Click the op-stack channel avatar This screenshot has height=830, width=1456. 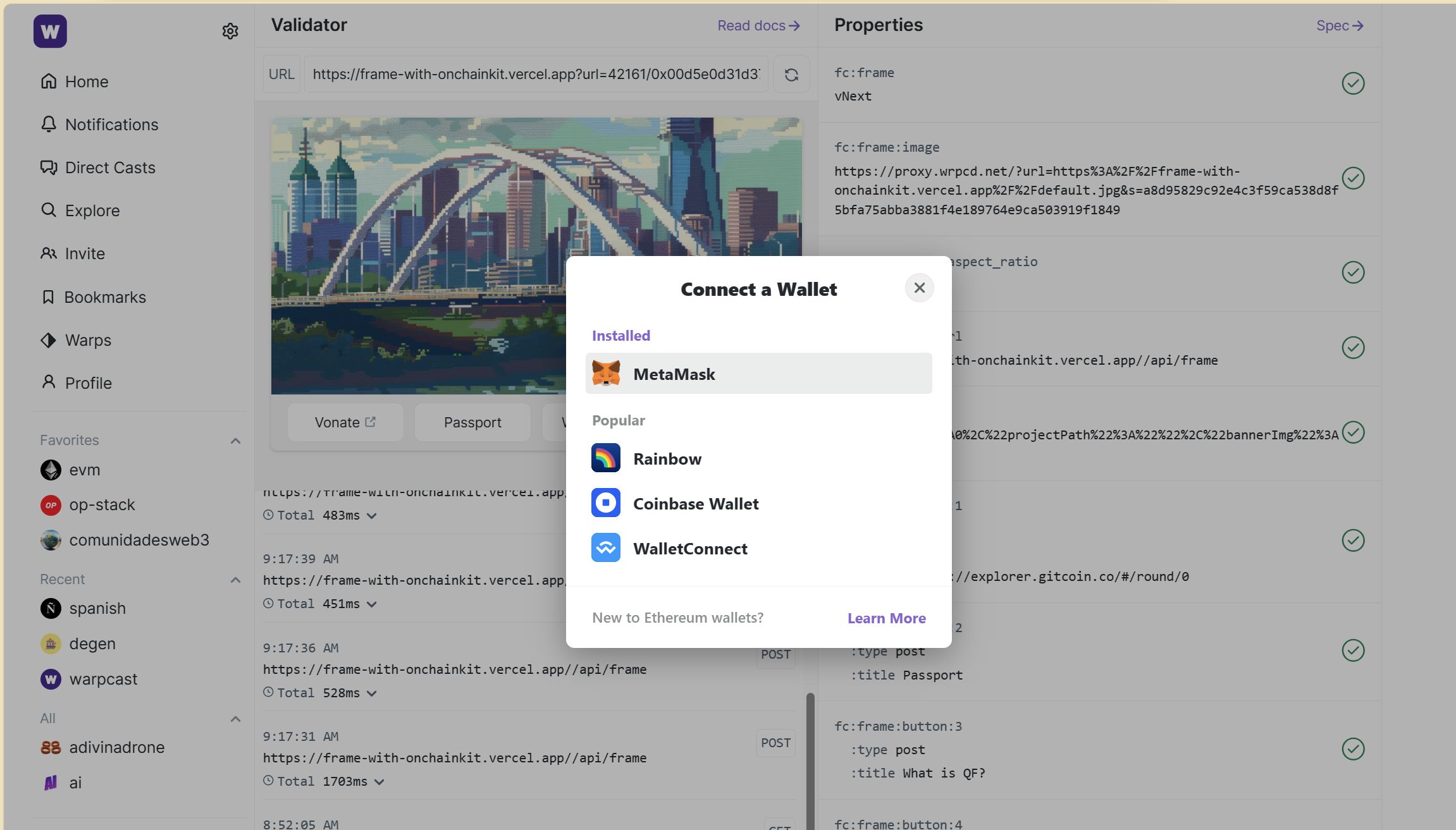pyautogui.click(x=51, y=505)
